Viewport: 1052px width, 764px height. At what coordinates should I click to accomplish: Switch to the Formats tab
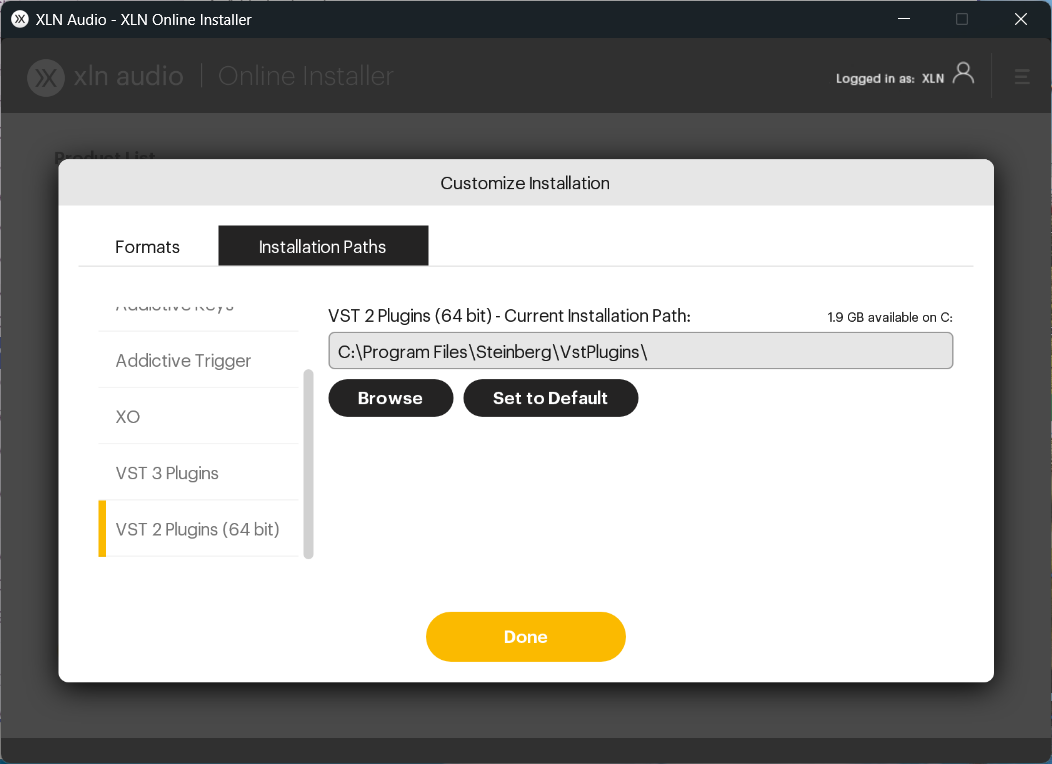pos(148,247)
